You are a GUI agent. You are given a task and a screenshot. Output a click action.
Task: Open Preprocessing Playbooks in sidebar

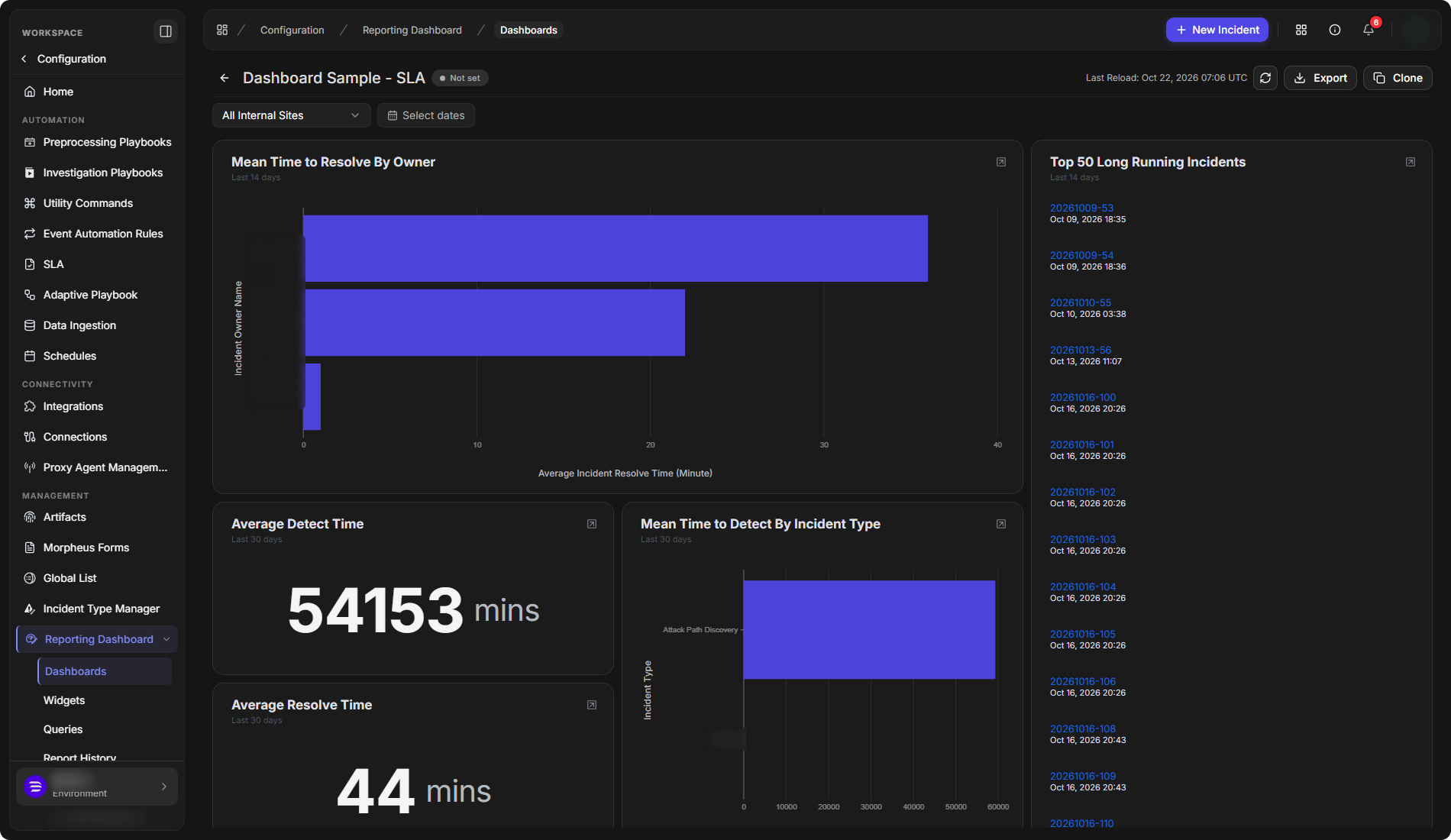(97, 142)
